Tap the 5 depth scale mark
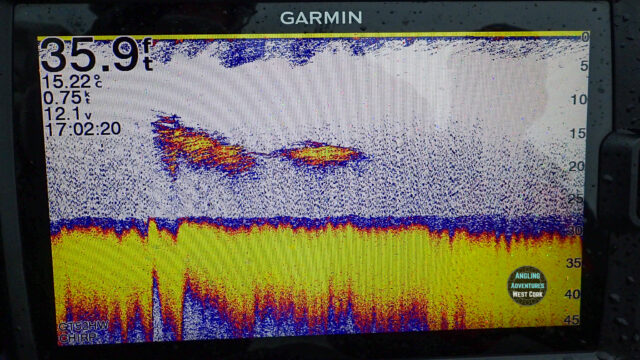640x360 pixels. pos(584,66)
